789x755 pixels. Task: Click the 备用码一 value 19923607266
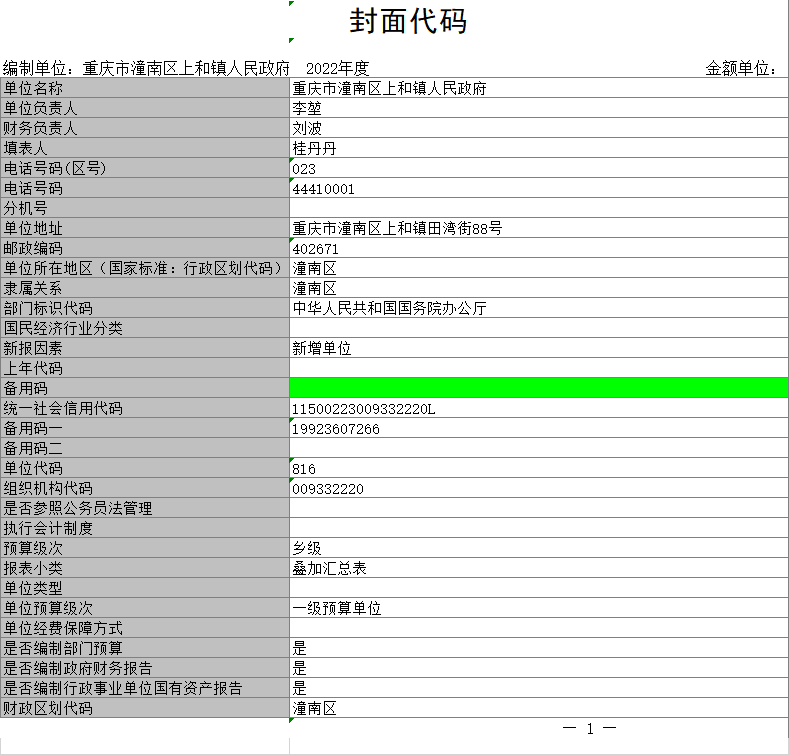[x=539, y=428]
